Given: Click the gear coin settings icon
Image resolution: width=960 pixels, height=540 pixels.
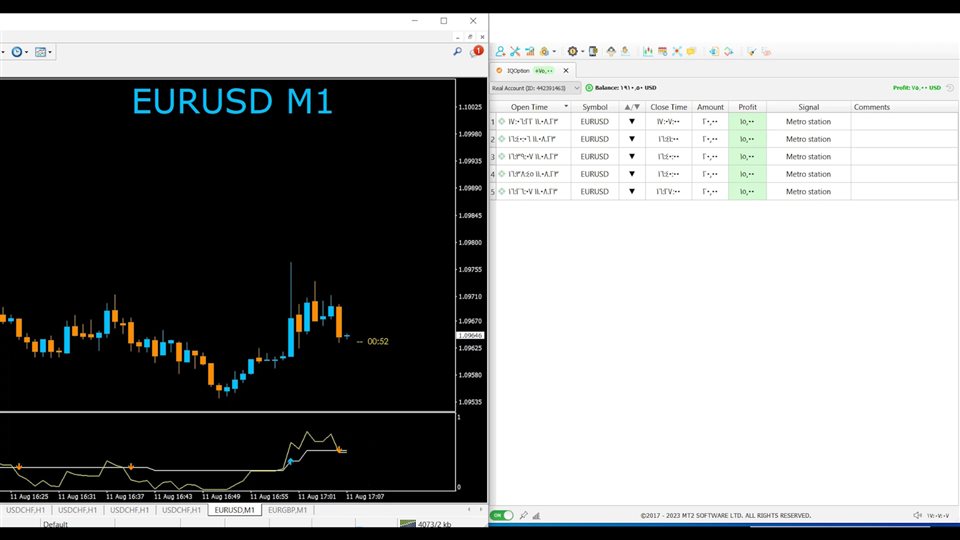Looking at the screenshot, I should 572,51.
